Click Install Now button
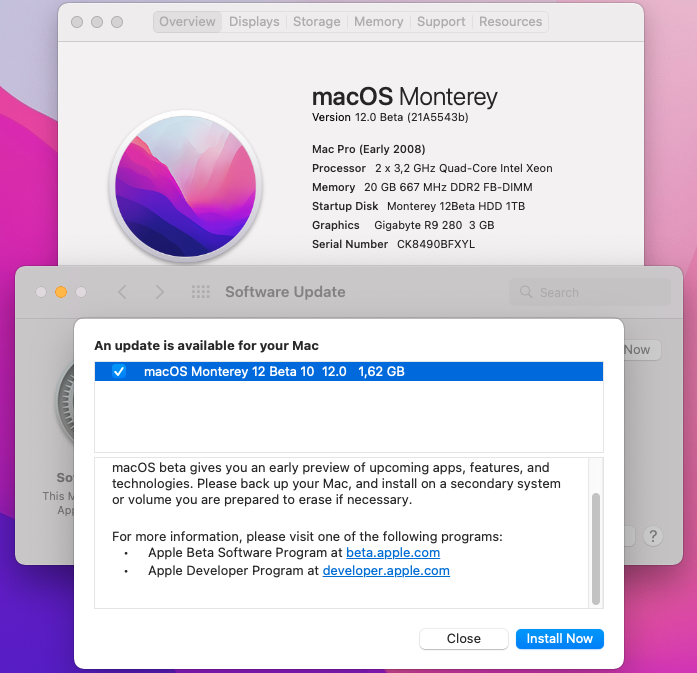 click(x=560, y=638)
